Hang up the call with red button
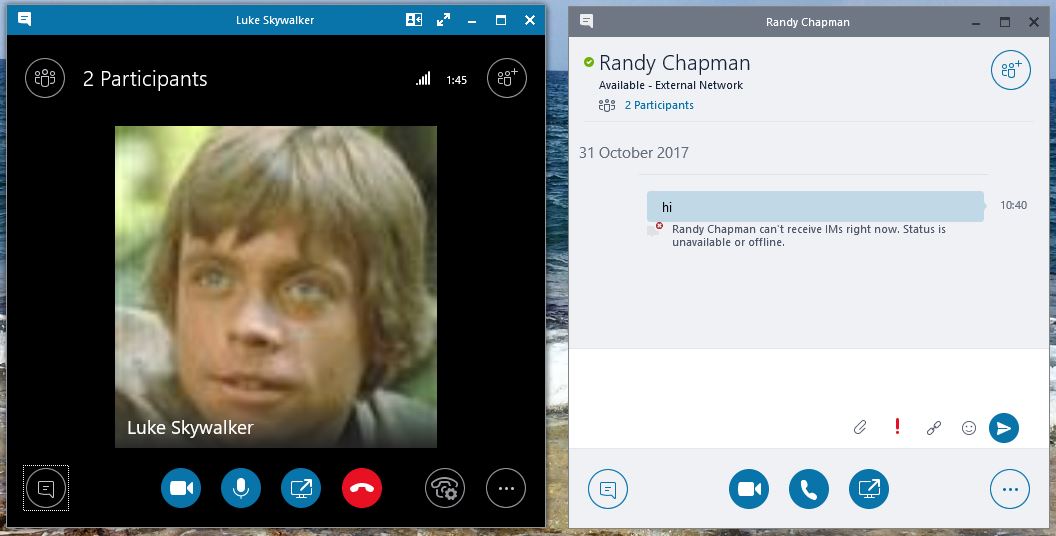 (361, 488)
